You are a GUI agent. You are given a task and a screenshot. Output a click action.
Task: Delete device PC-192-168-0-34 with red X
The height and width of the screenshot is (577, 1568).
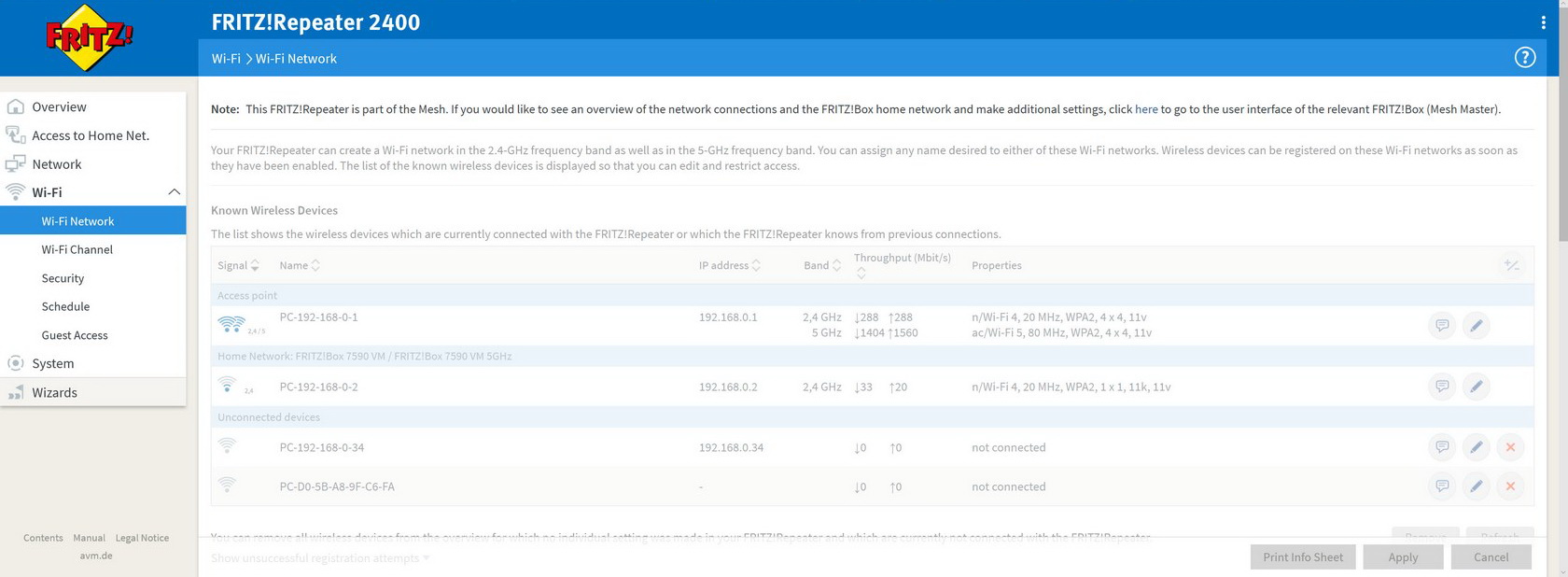[1510, 447]
